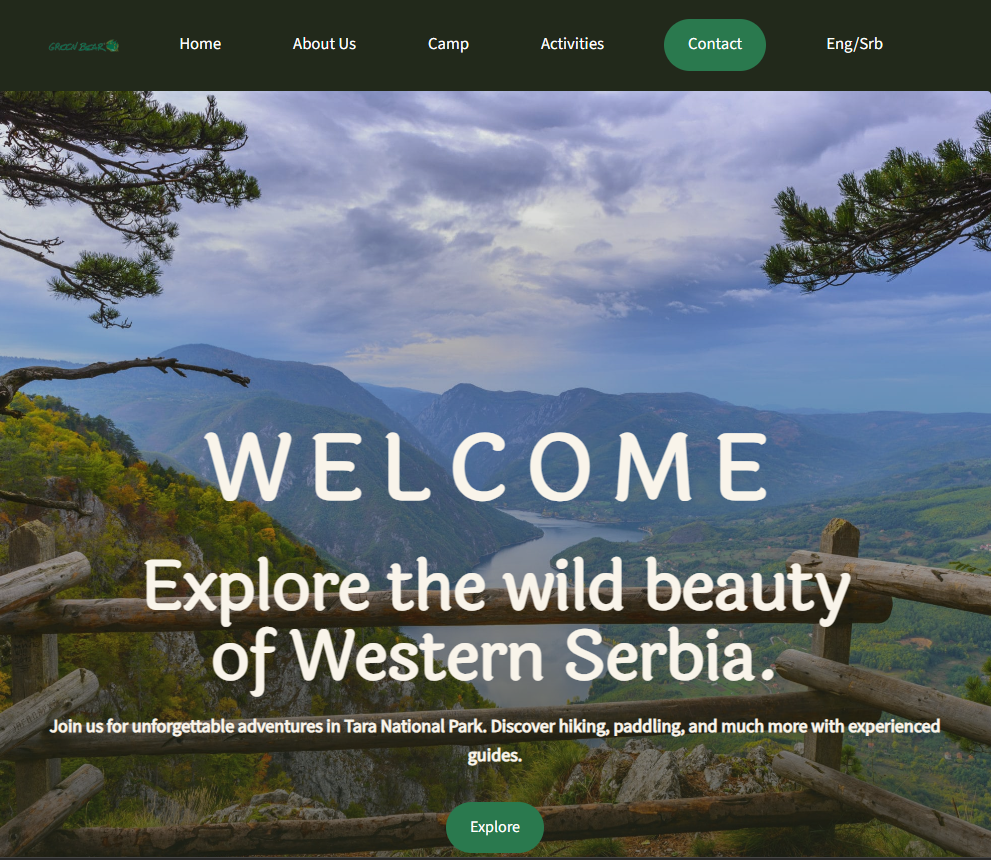Screen dimensions: 991x860
Task: Switch language with the Eng/Srb toggle
Action: pos(854,44)
